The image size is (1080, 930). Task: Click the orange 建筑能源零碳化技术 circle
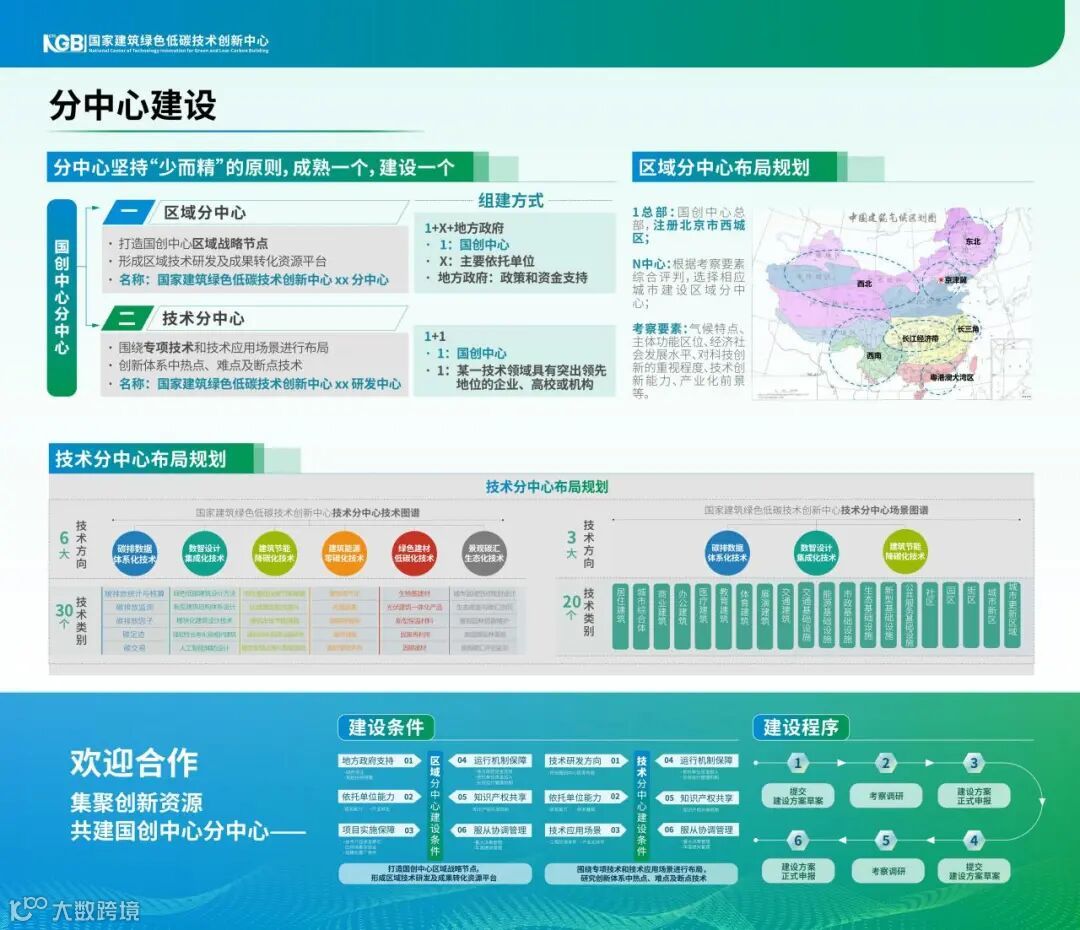point(344,553)
